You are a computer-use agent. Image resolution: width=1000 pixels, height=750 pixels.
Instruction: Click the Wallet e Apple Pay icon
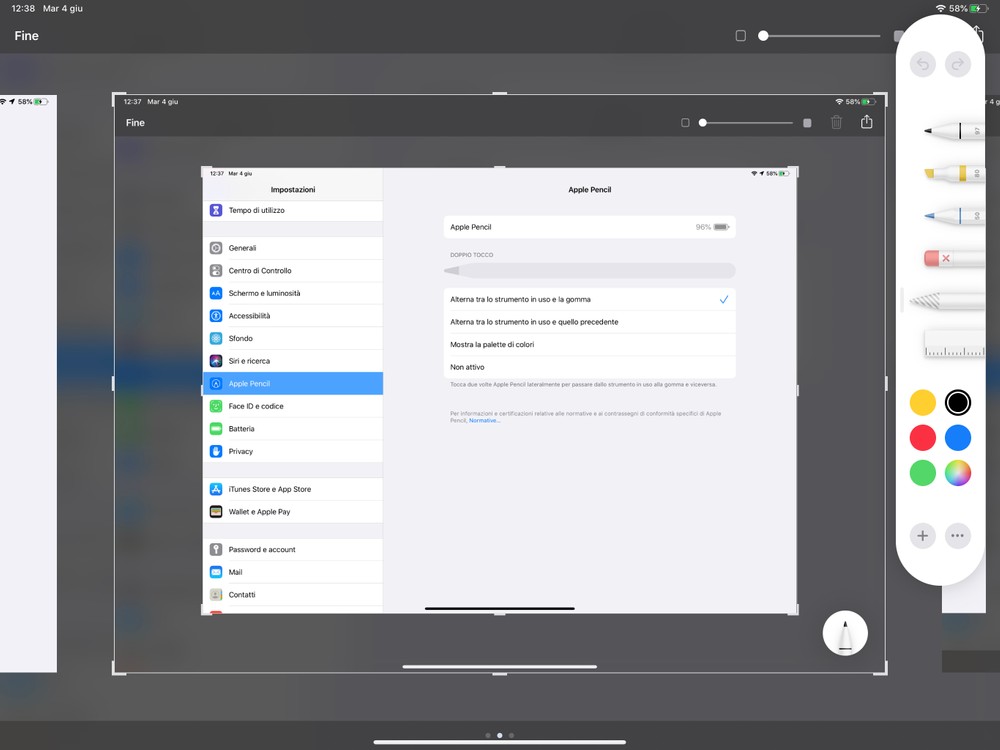click(x=216, y=511)
